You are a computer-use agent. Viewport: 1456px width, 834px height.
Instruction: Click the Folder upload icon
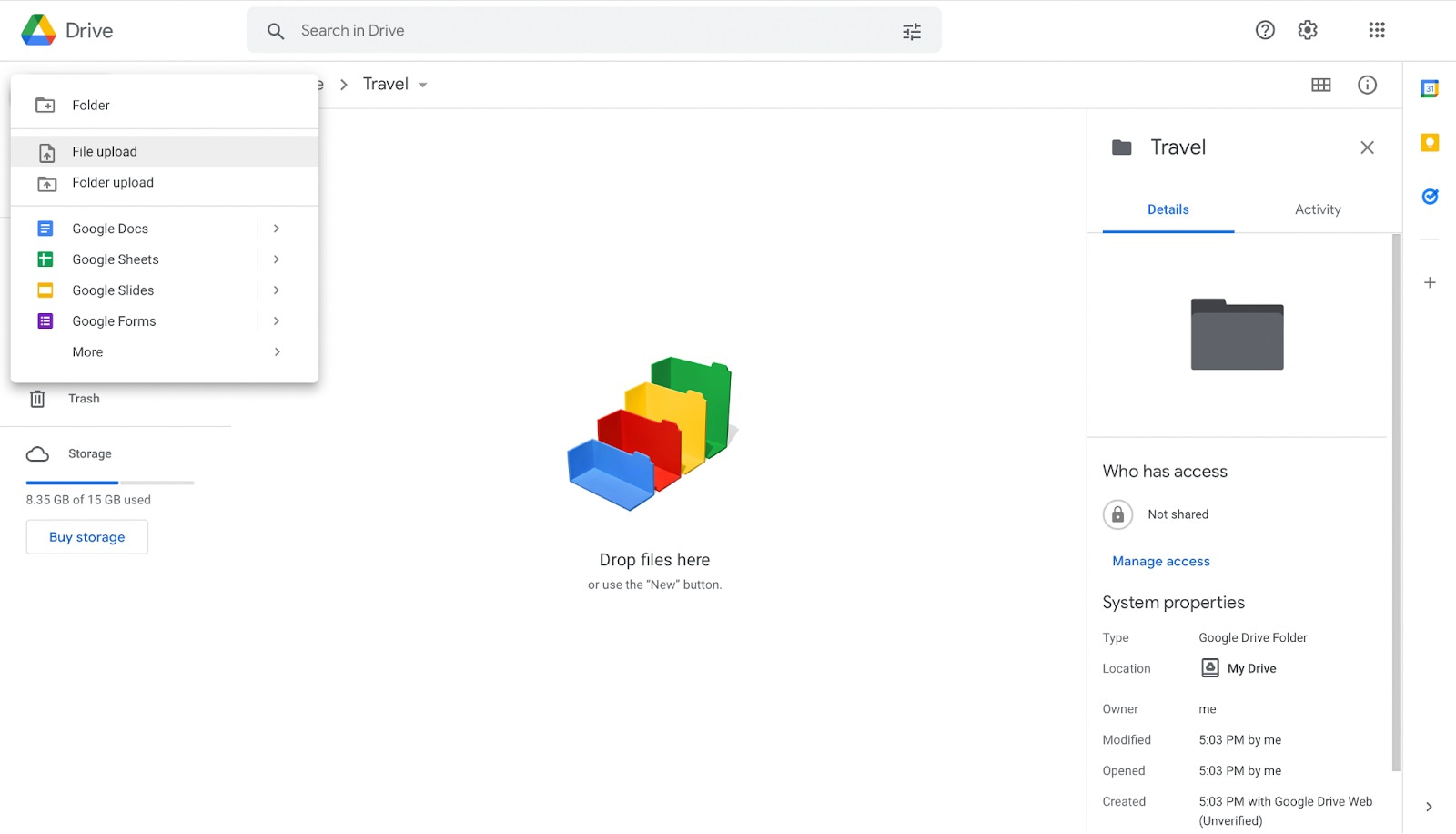click(46, 183)
